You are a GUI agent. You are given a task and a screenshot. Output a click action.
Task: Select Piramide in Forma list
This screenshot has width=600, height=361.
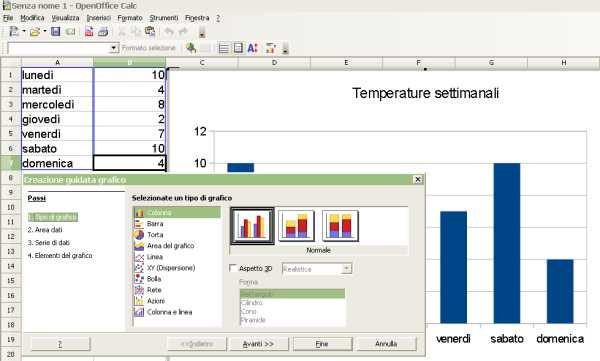(x=292, y=320)
